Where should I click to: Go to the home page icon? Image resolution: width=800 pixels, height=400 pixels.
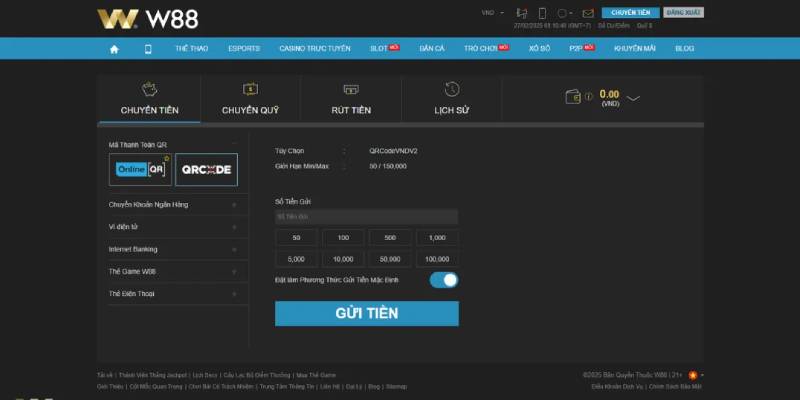pyautogui.click(x=114, y=49)
